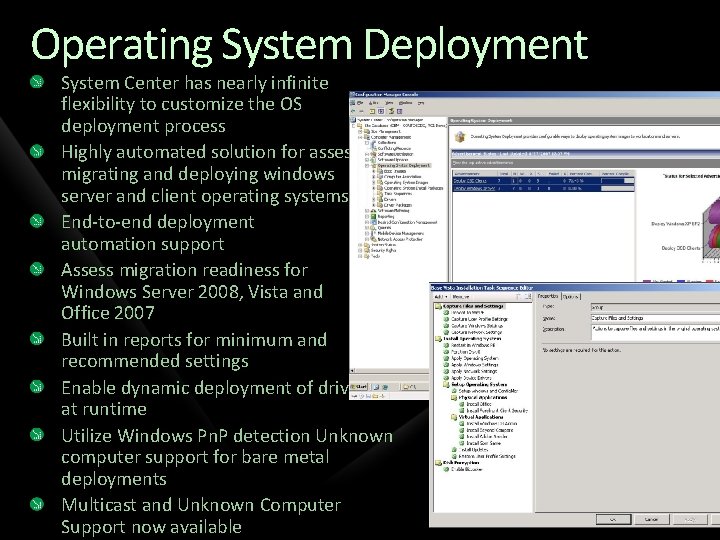Click the last icon in the console toolbar
The height and width of the screenshot is (540, 720).
(x=399, y=111)
